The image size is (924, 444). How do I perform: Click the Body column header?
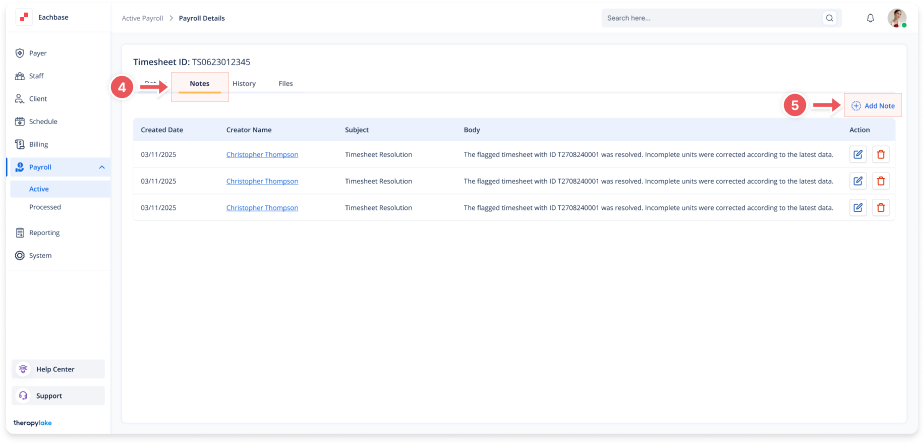(x=471, y=130)
